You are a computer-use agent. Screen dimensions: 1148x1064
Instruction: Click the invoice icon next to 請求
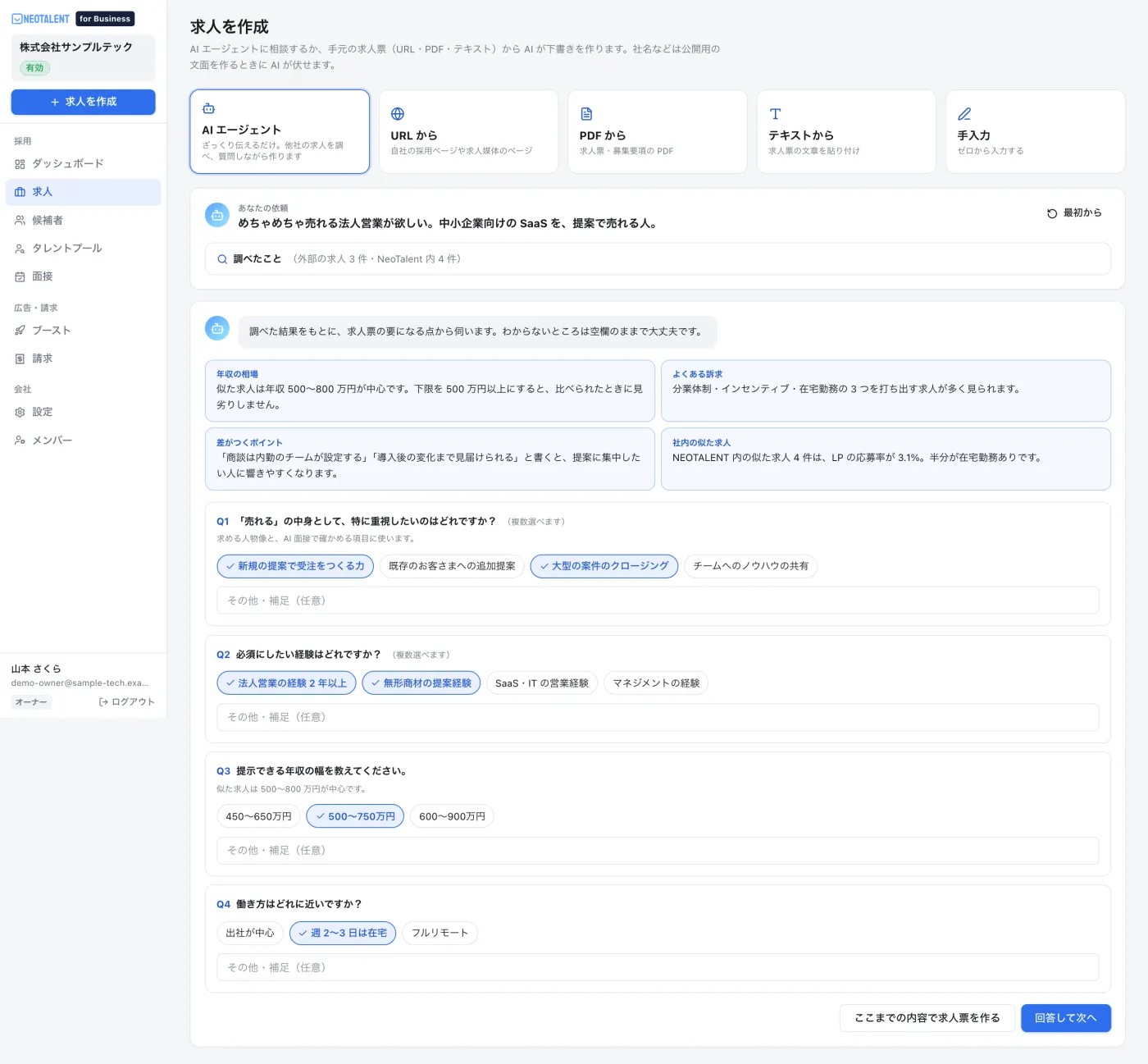tap(20, 359)
